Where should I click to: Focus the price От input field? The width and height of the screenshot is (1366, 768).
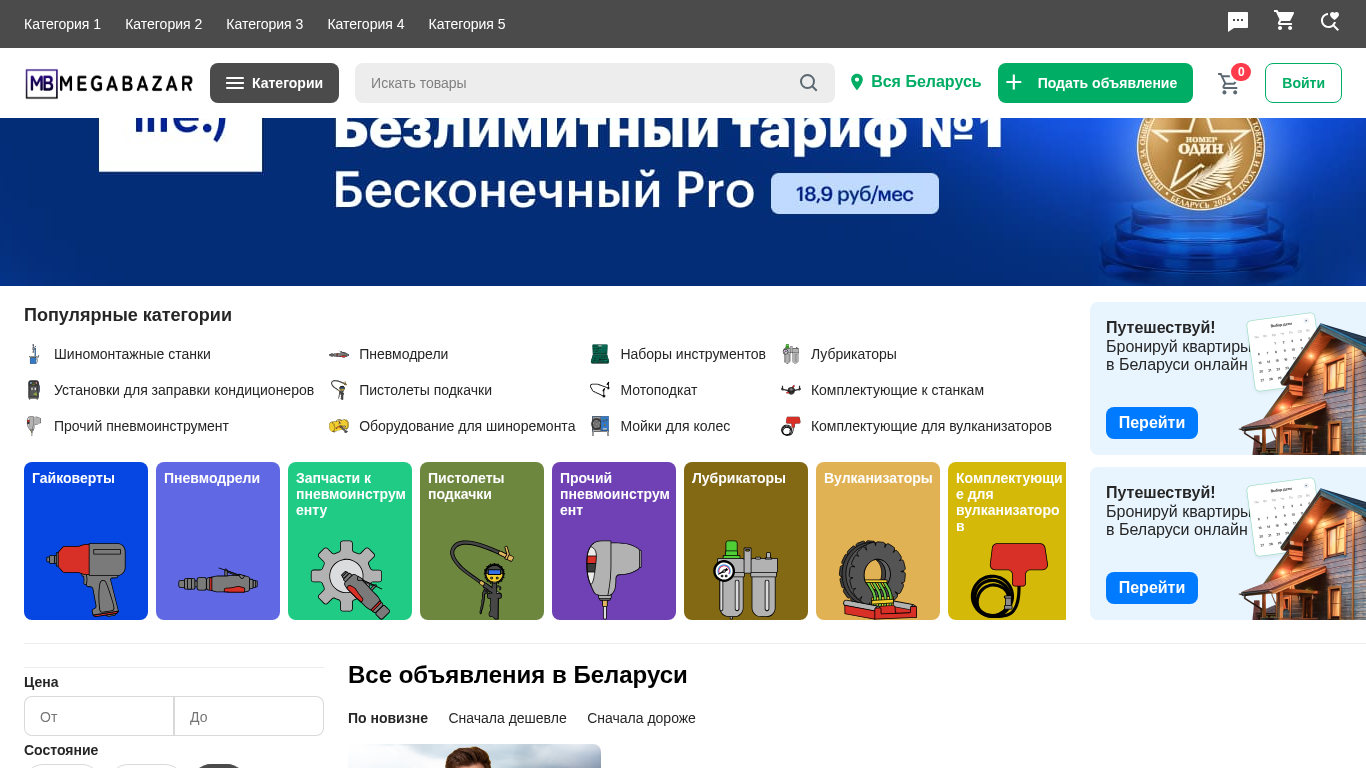(x=99, y=716)
